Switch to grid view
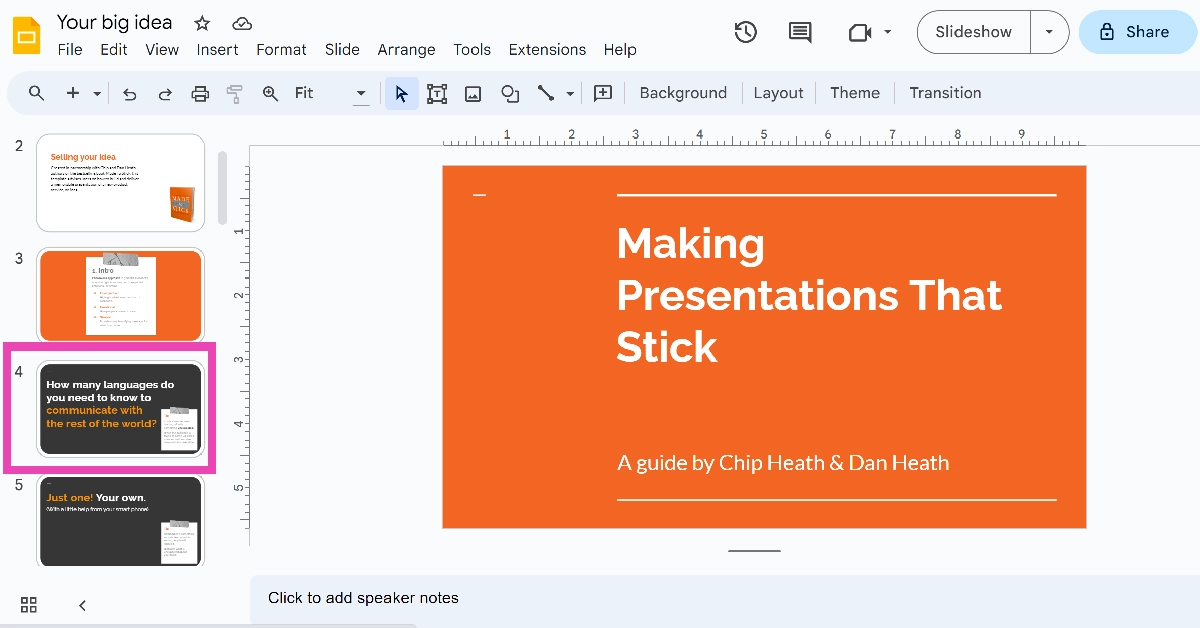The width and height of the screenshot is (1200, 628). (x=29, y=605)
